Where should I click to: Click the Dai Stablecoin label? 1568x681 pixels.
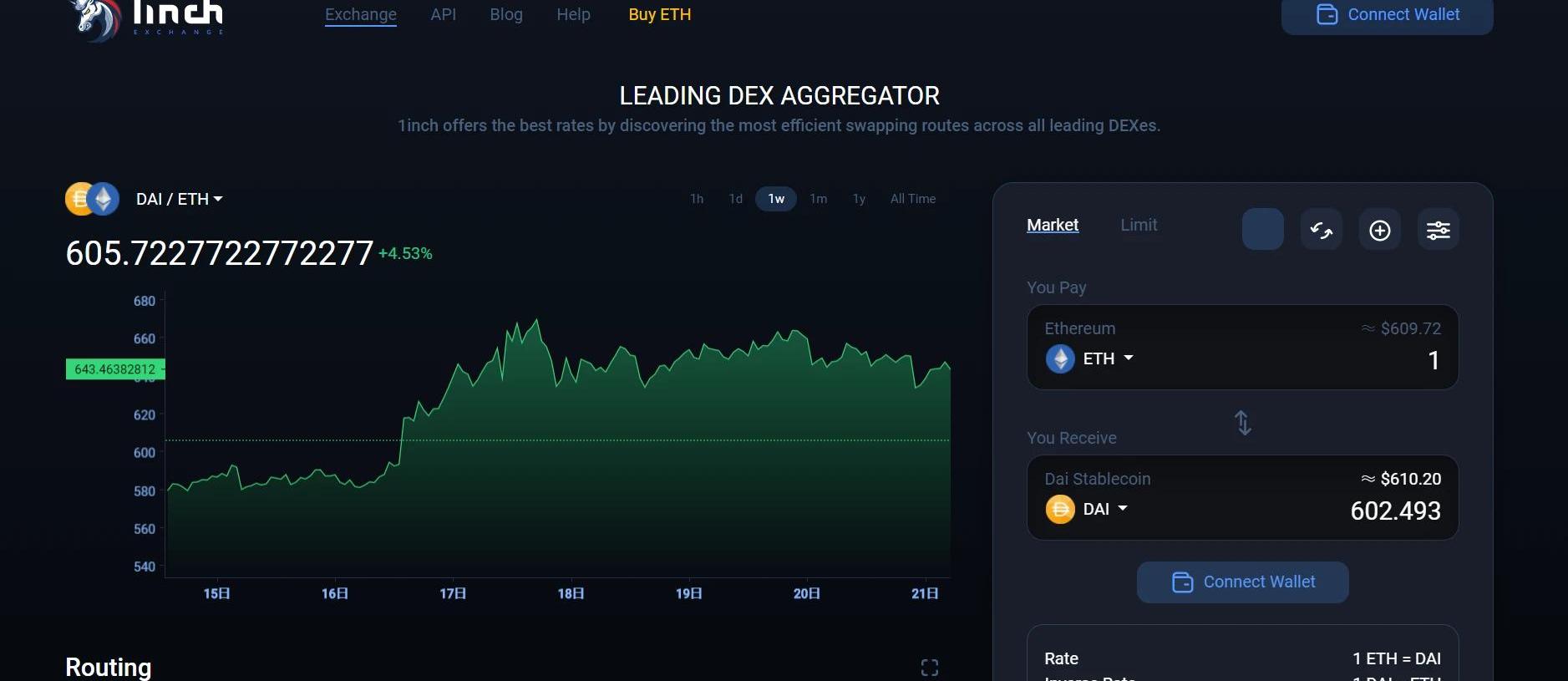coord(1098,479)
